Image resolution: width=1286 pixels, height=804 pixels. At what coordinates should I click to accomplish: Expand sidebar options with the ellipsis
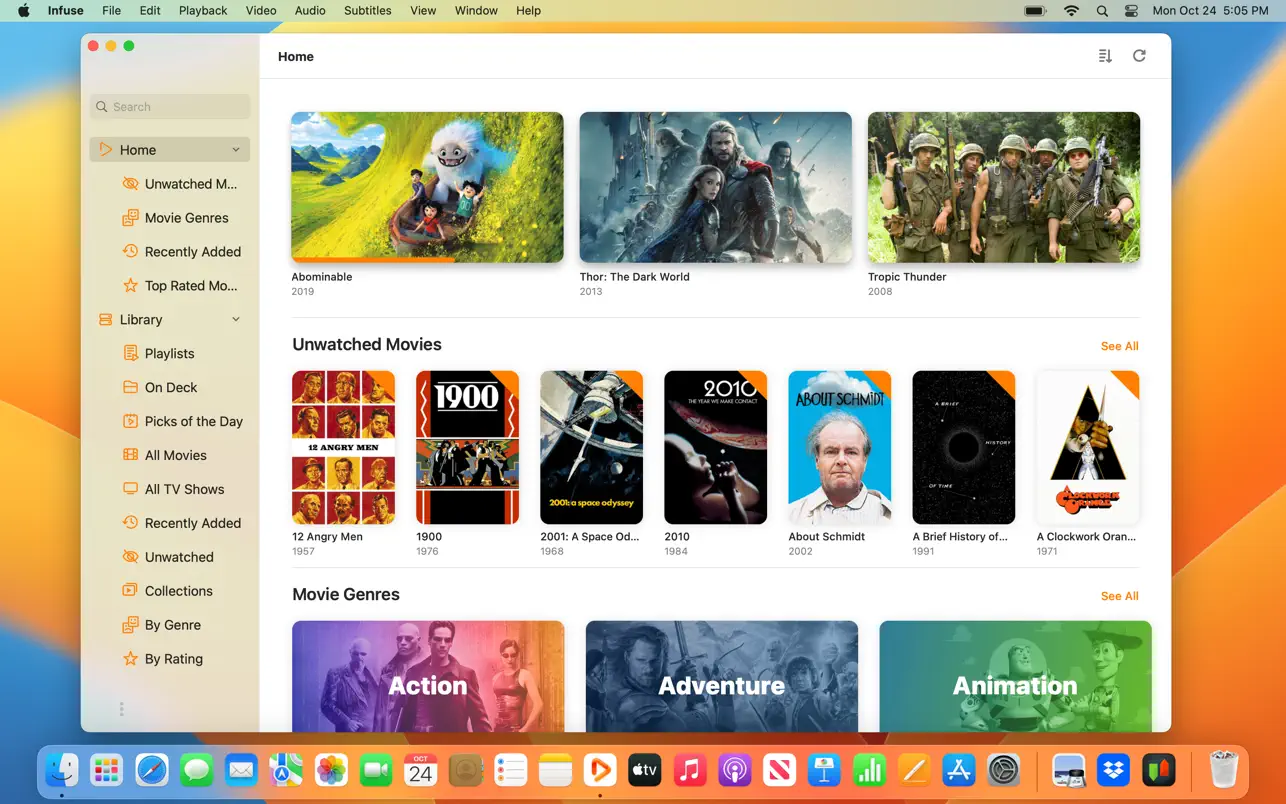pyautogui.click(x=121, y=708)
